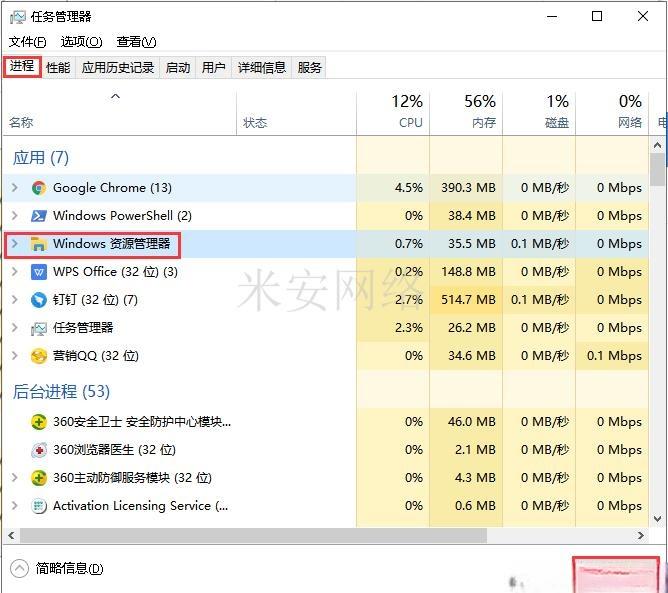Sort processes by 网络 column

(612, 112)
